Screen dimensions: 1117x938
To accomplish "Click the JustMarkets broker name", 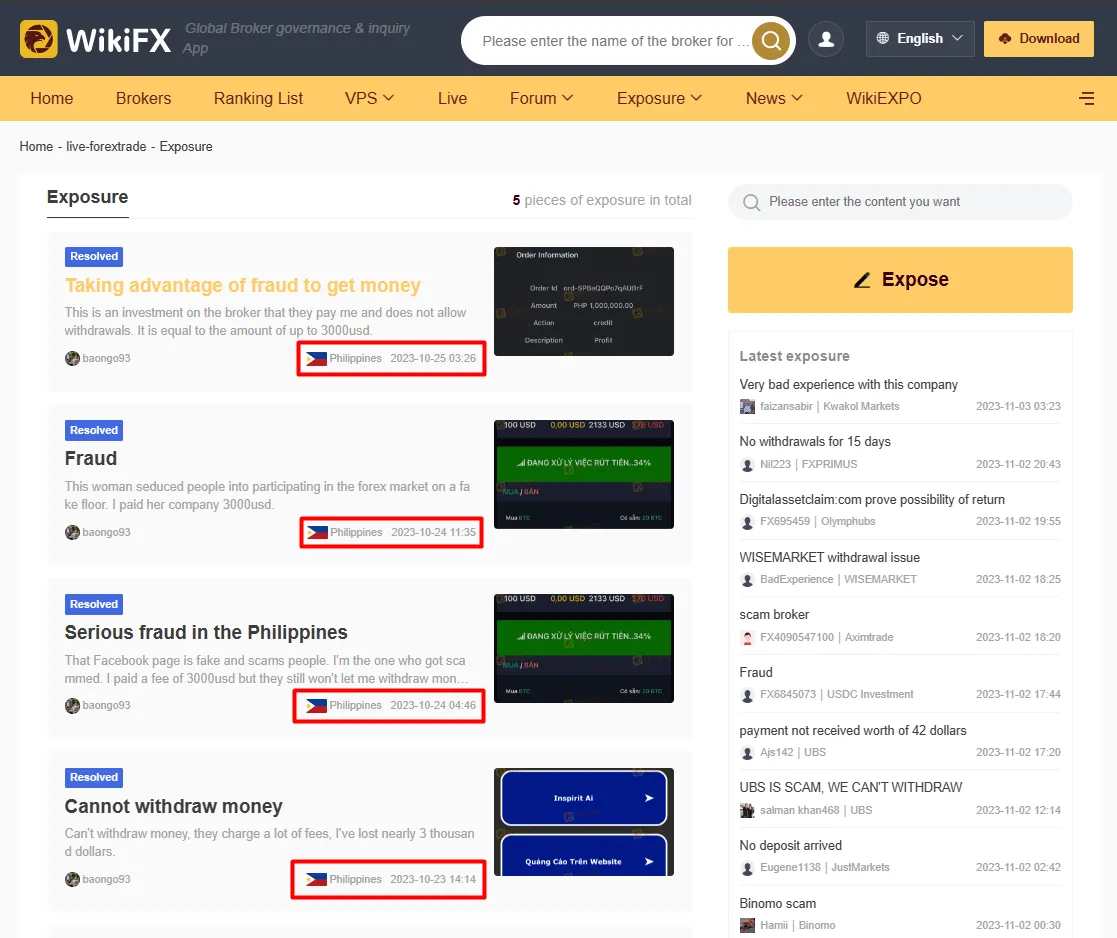I will [x=861, y=867].
